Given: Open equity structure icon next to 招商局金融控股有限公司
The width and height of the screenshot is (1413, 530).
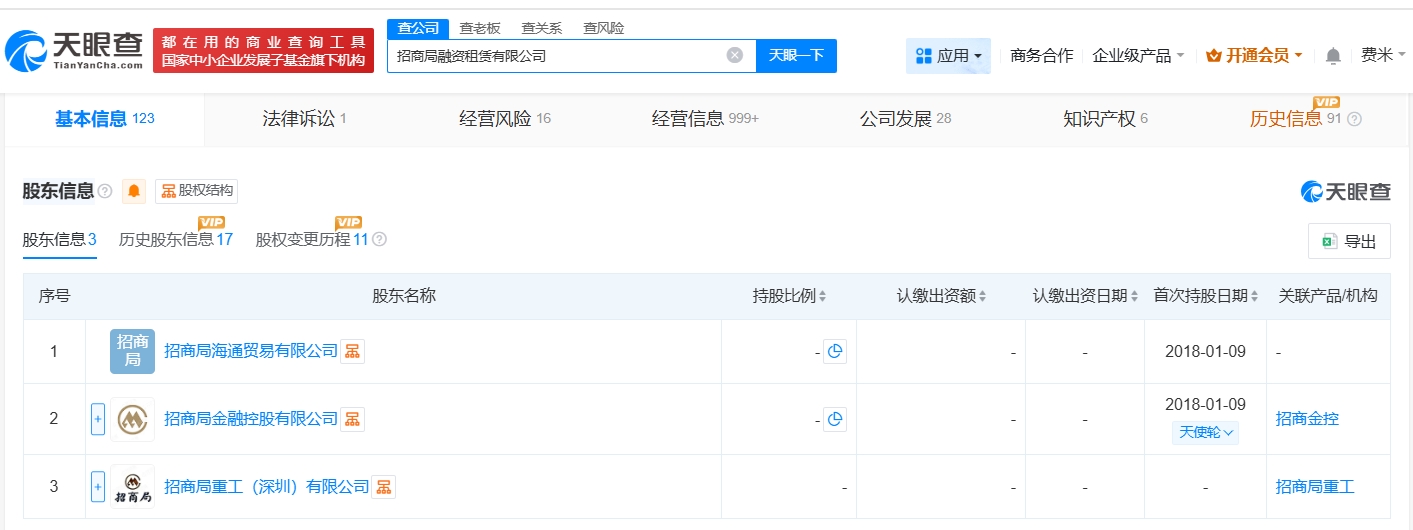Looking at the screenshot, I should (352, 419).
